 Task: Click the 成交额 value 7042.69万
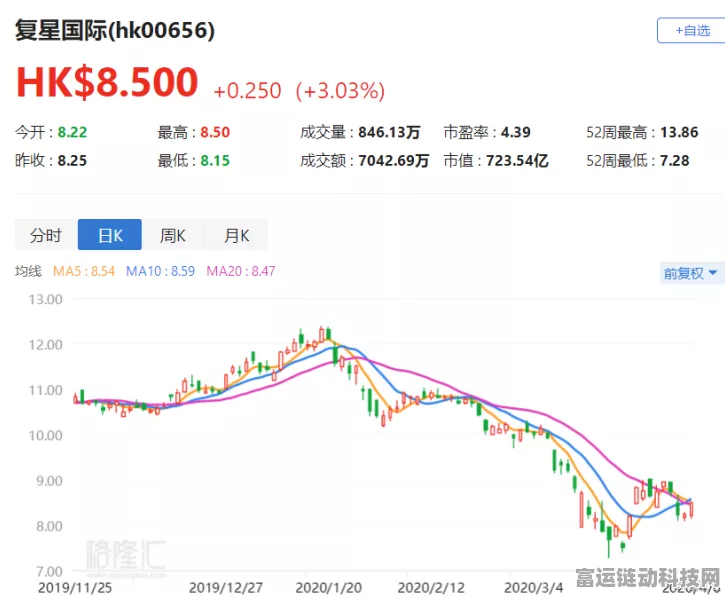[393, 160]
